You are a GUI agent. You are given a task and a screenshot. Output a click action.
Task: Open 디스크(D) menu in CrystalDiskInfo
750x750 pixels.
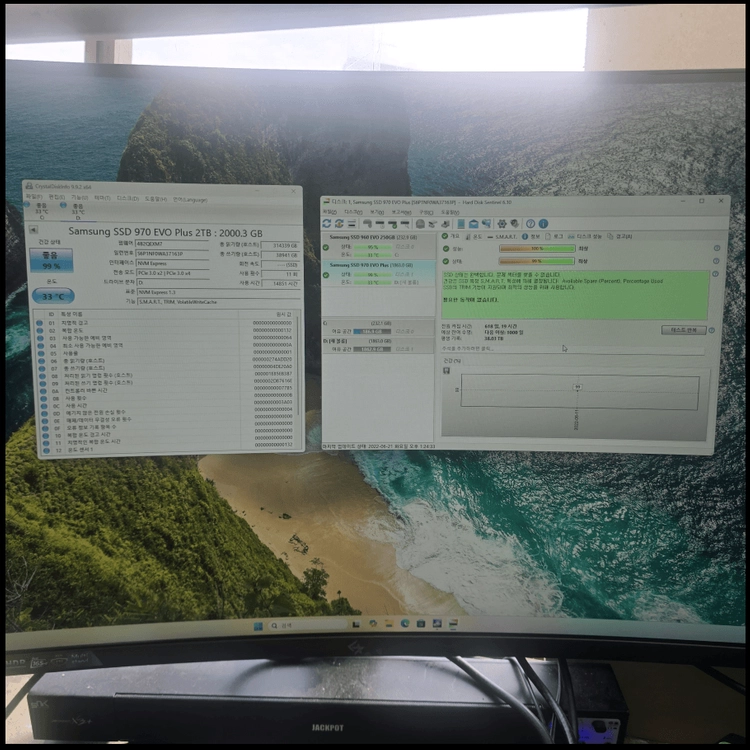pos(128,199)
